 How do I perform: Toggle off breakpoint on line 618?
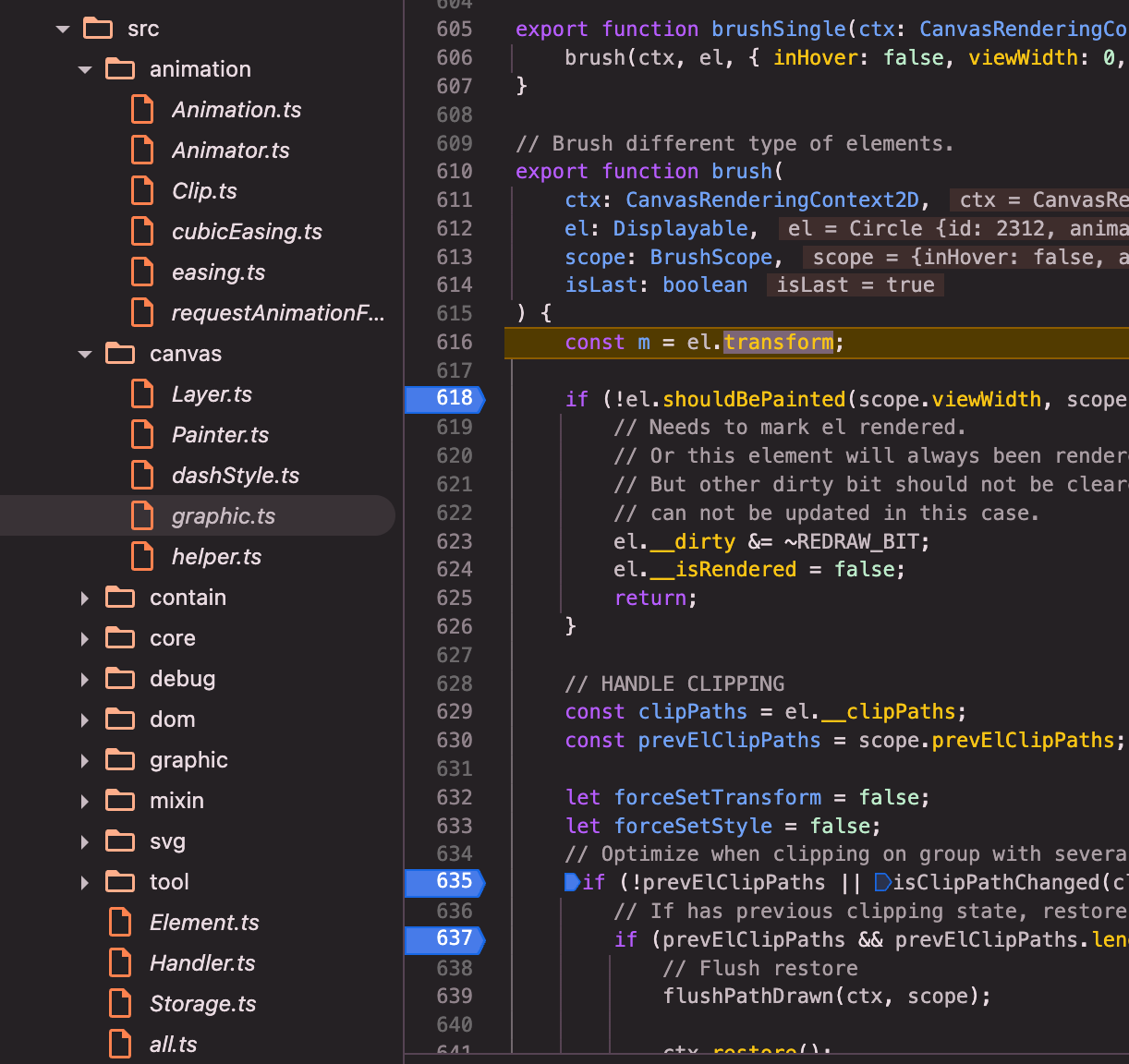(x=453, y=398)
